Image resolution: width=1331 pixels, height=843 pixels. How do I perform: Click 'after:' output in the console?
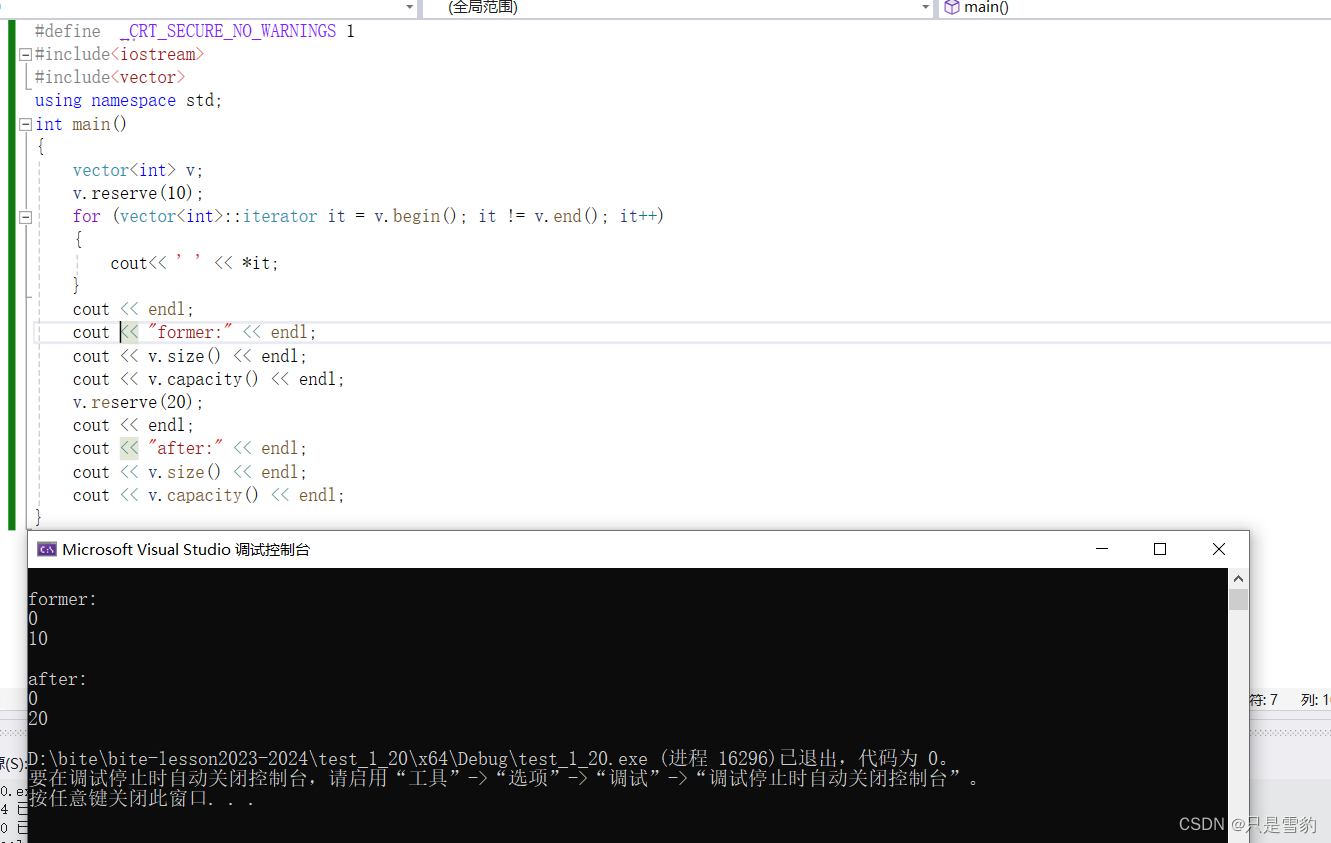click(58, 679)
